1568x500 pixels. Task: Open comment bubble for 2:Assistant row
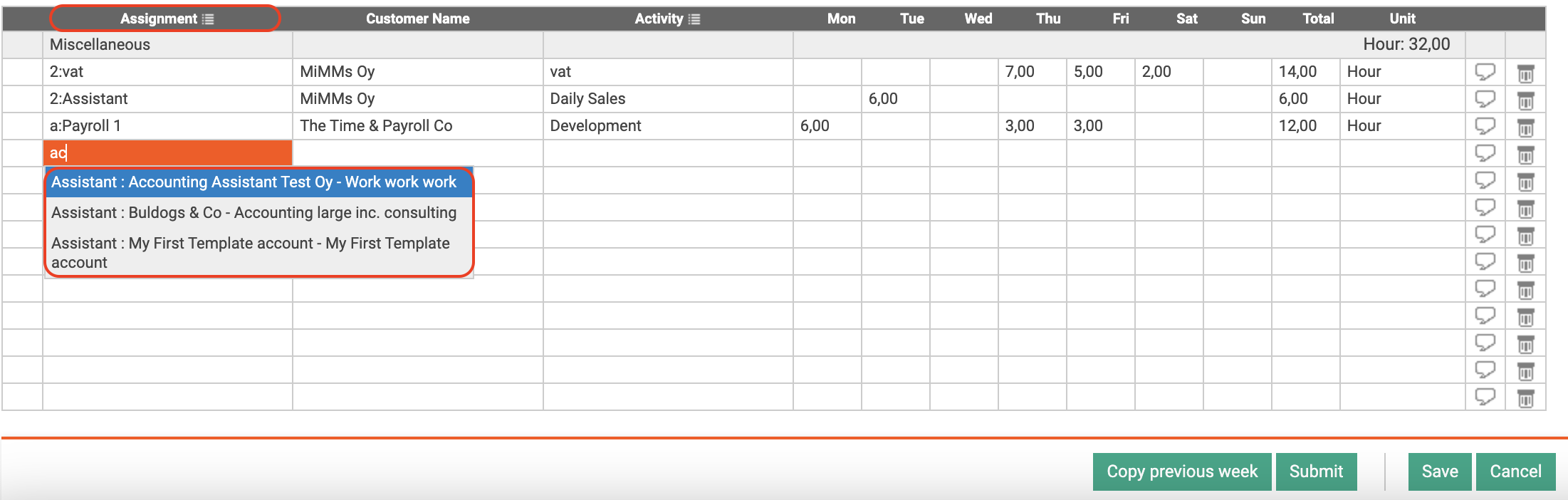pos(1485,99)
